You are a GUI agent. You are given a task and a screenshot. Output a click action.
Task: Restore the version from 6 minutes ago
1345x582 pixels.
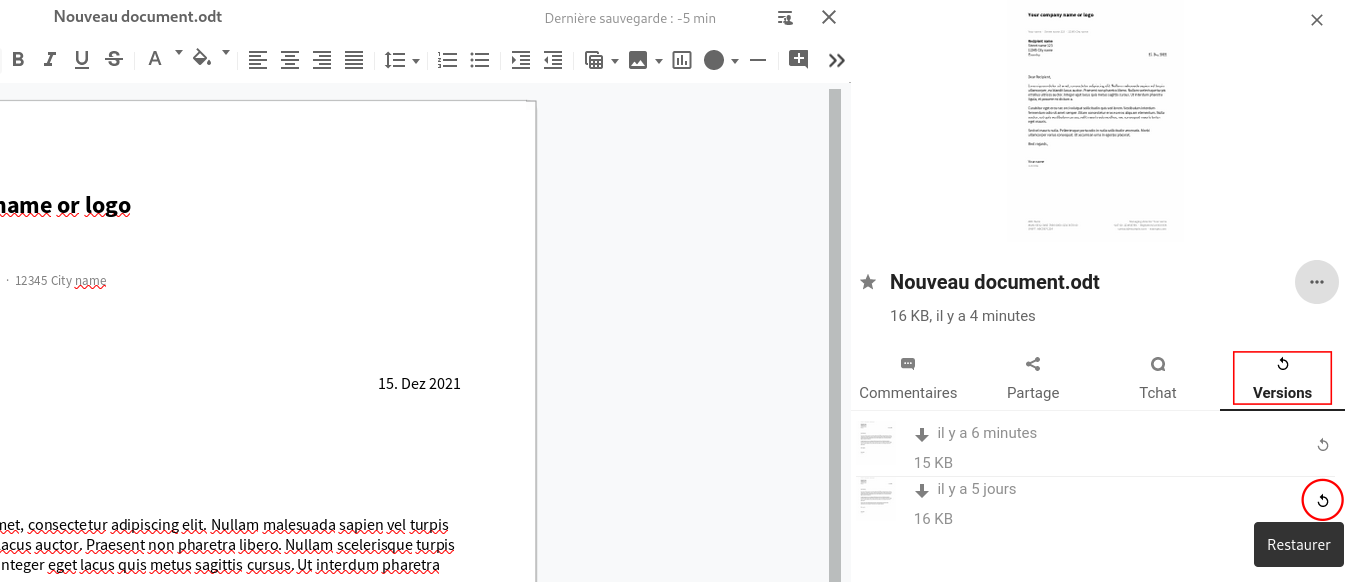coord(1323,445)
